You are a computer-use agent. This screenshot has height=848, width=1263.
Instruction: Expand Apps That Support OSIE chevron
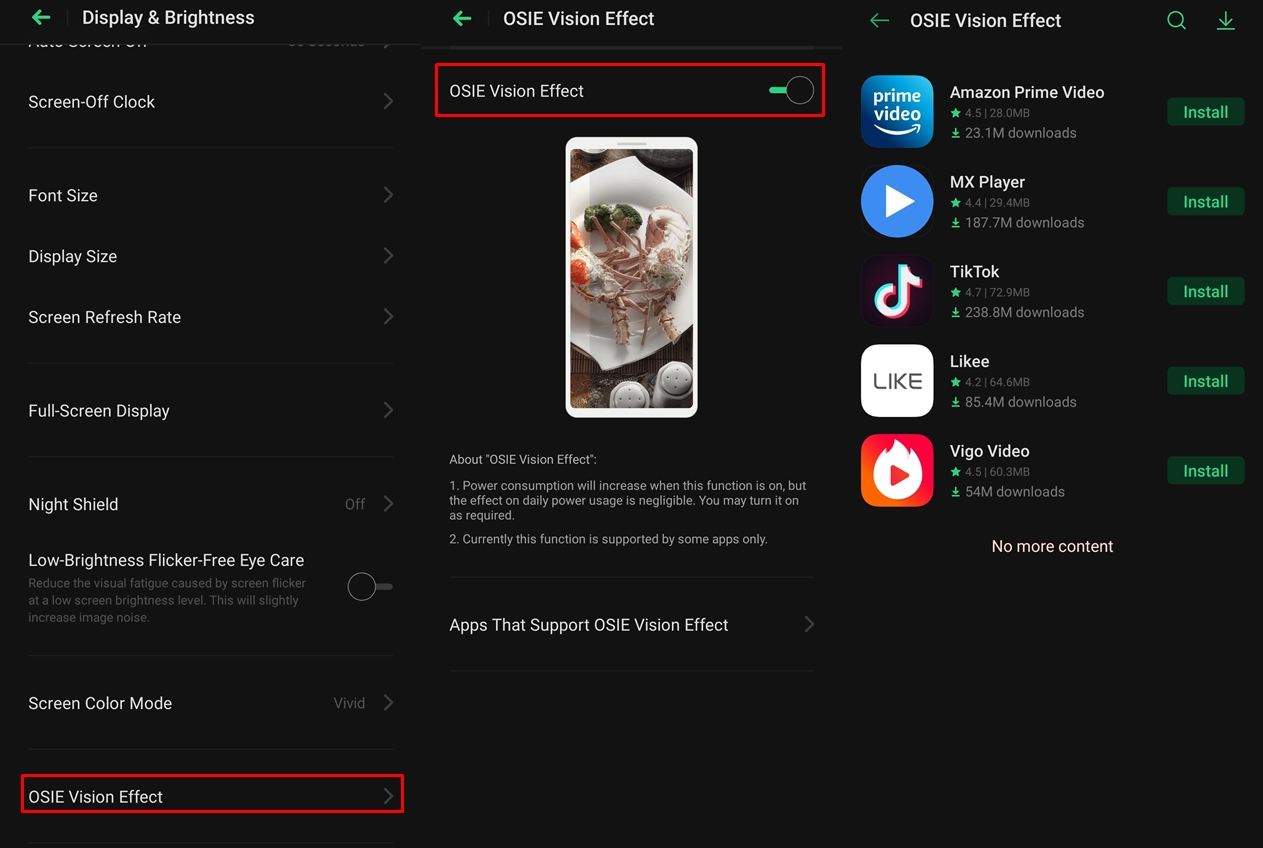[x=809, y=624]
